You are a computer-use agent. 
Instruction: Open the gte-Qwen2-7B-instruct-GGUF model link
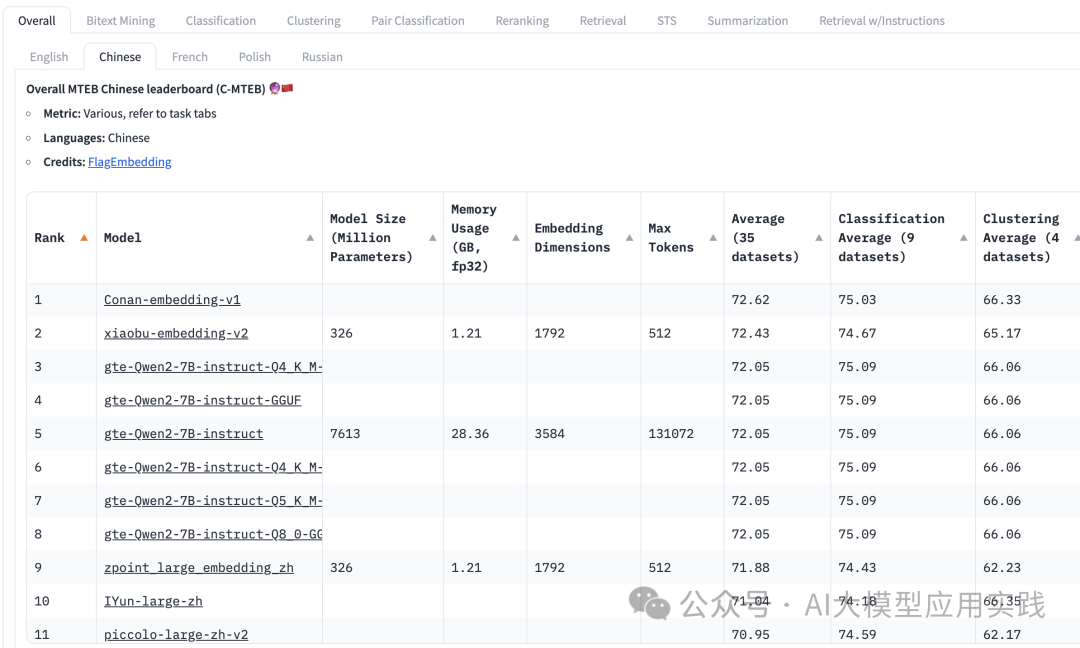coord(202,400)
